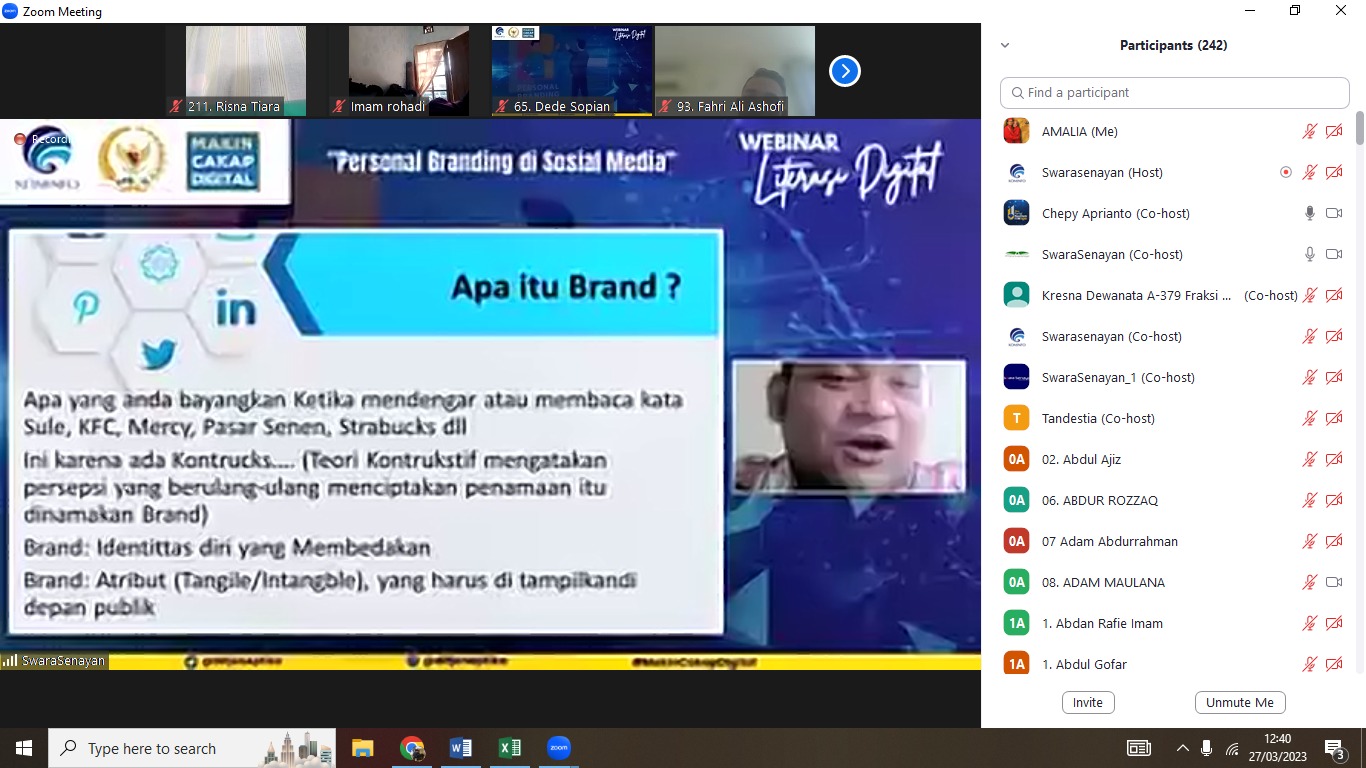The image size is (1366, 768).
Task: Toggle AMALIA (Me) video off icon
Action: (x=1333, y=131)
